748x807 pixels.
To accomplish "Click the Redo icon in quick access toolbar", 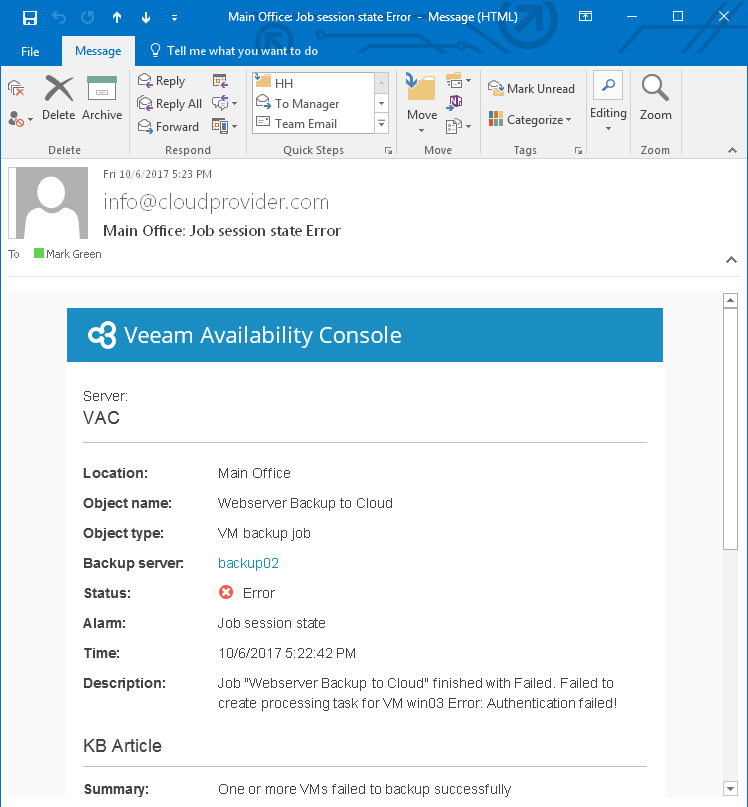I will [x=88, y=17].
